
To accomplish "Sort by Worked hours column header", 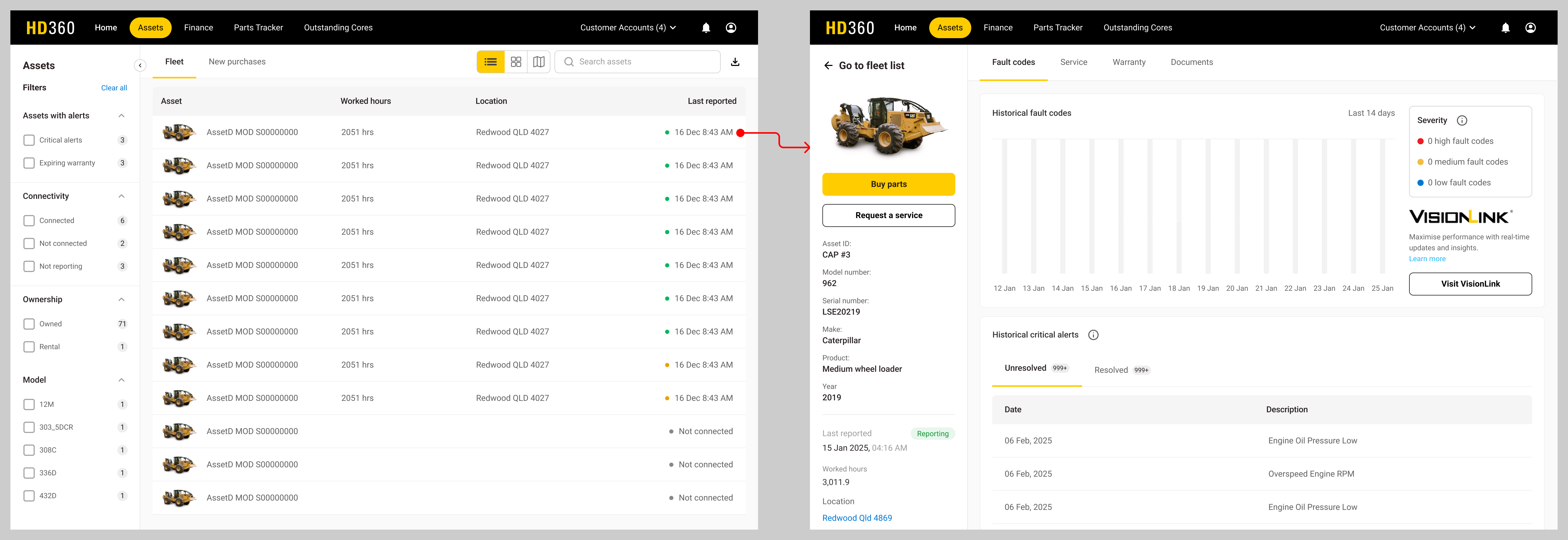I will click(x=365, y=101).
